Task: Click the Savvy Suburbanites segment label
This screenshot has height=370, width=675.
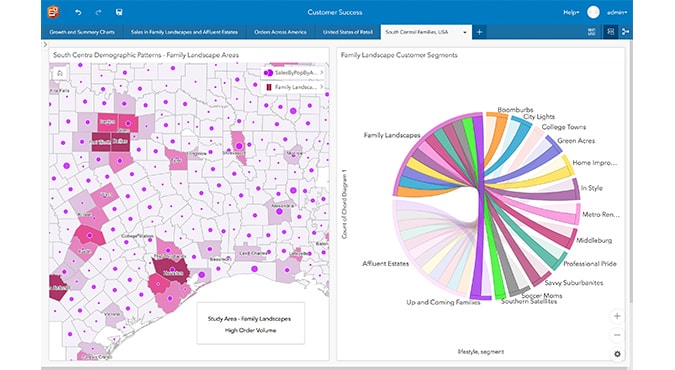Action: point(574,283)
